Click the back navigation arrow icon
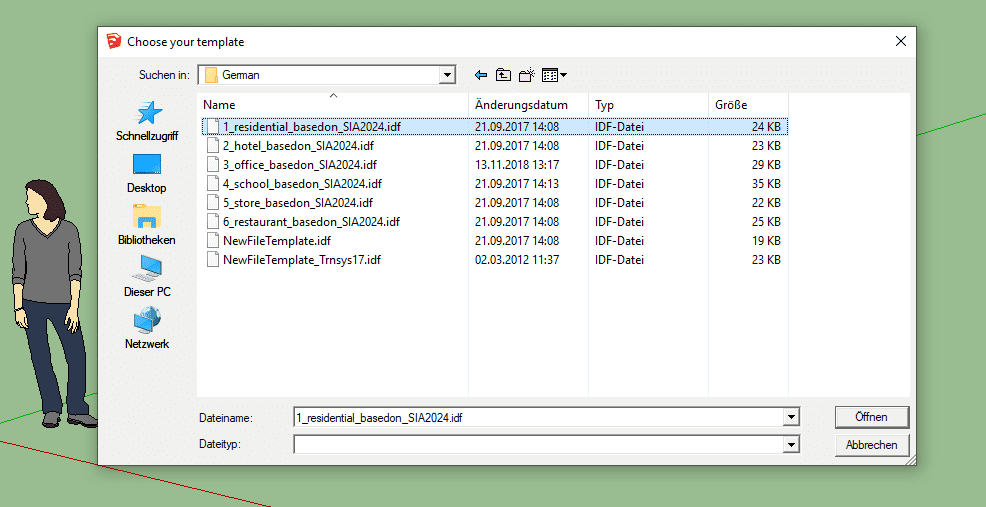The height and width of the screenshot is (507, 986). tap(481, 75)
